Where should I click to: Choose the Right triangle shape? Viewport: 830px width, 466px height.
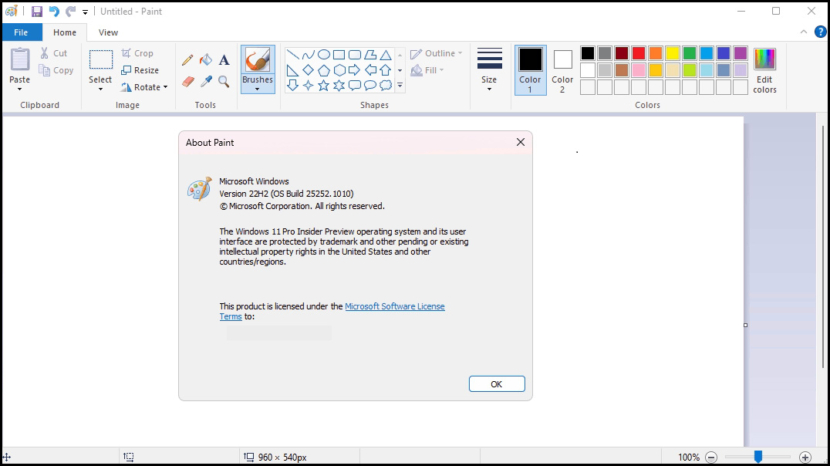tap(292, 70)
